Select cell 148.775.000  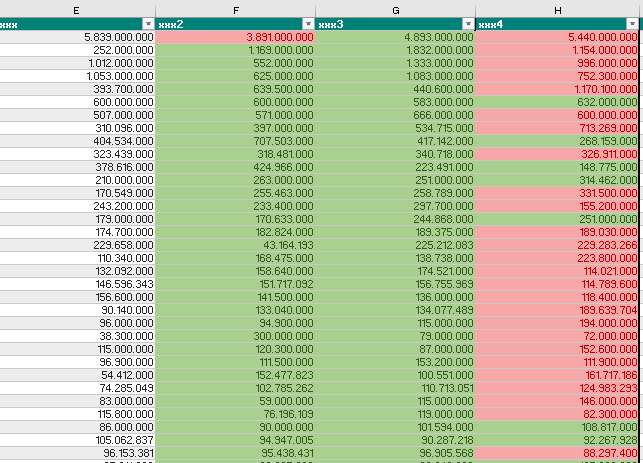[x=557, y=167]
